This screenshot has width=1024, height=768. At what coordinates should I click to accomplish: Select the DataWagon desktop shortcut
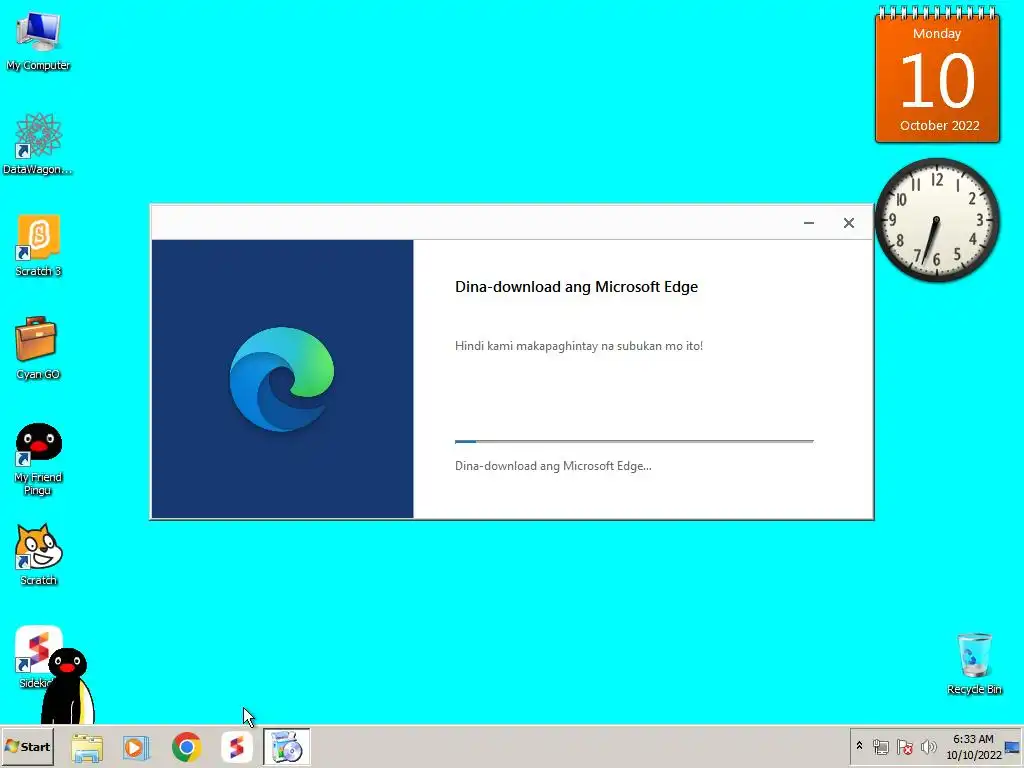(x=38, y=144)
